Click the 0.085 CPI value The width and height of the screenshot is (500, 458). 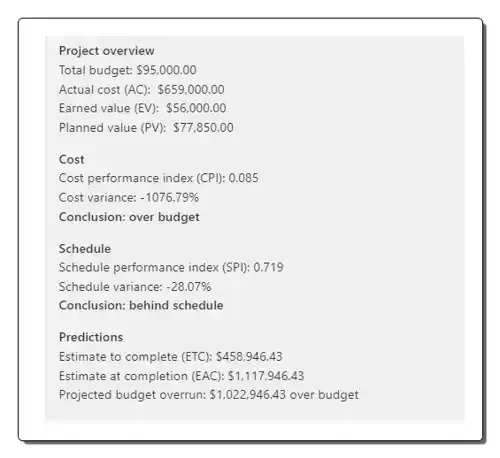pos(244,178)
